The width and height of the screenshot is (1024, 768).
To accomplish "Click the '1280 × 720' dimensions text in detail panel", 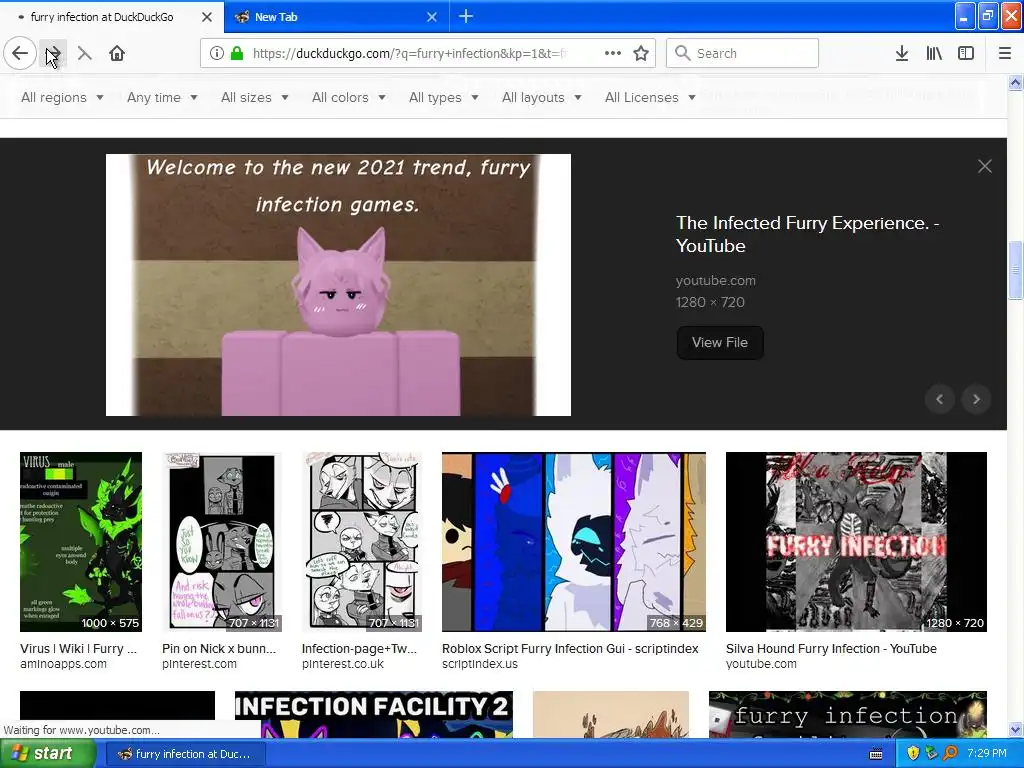I will [710, 302].
